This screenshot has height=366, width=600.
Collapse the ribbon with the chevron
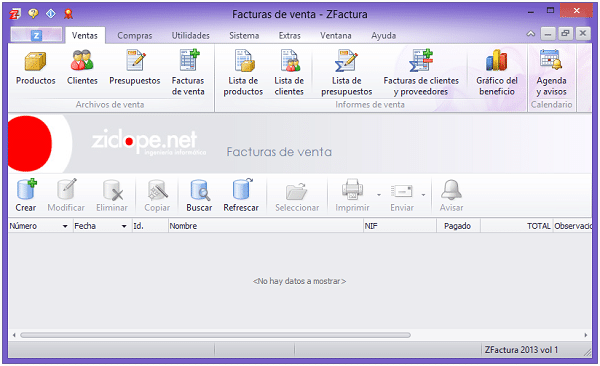(531, 34)
